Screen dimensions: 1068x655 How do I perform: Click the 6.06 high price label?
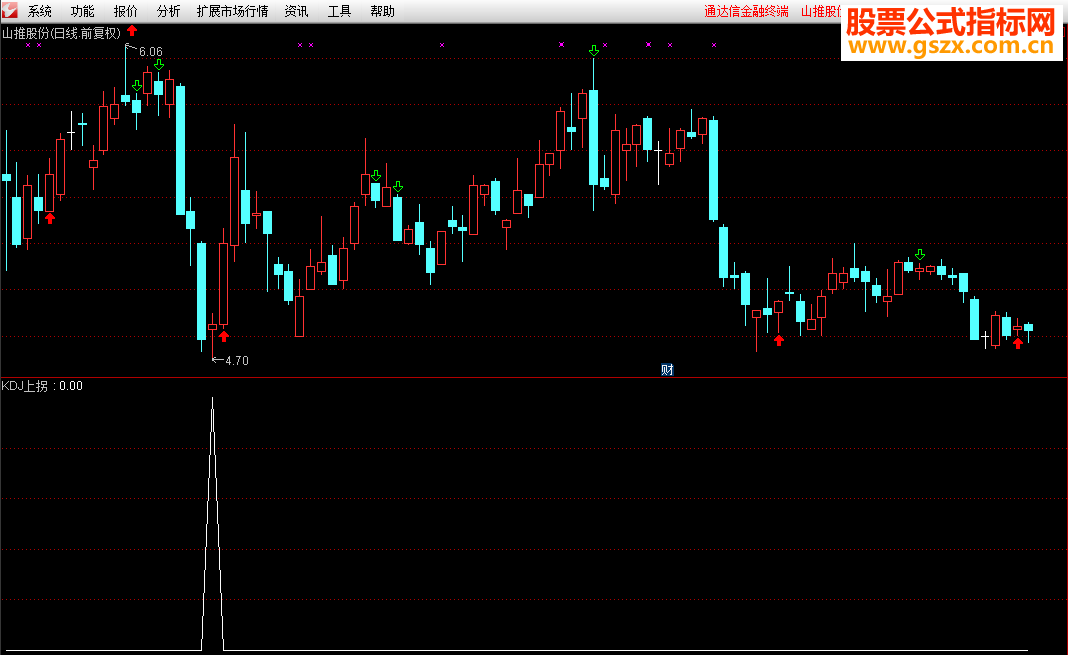pyautogui.click(x=151, y=52)
